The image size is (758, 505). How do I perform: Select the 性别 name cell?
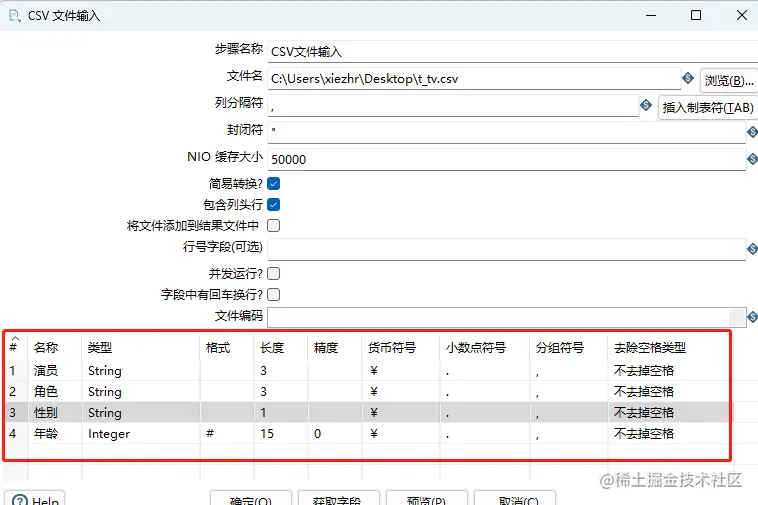[55, 413]
